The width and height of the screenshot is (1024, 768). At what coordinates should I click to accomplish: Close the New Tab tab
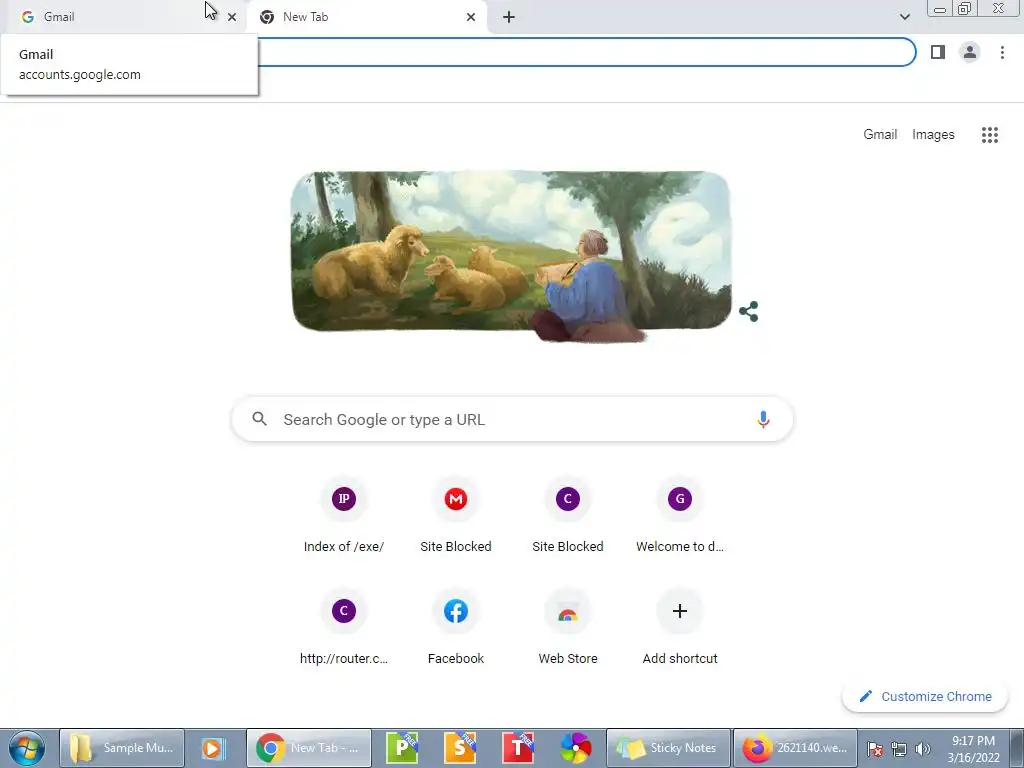(x=471, y=17)
